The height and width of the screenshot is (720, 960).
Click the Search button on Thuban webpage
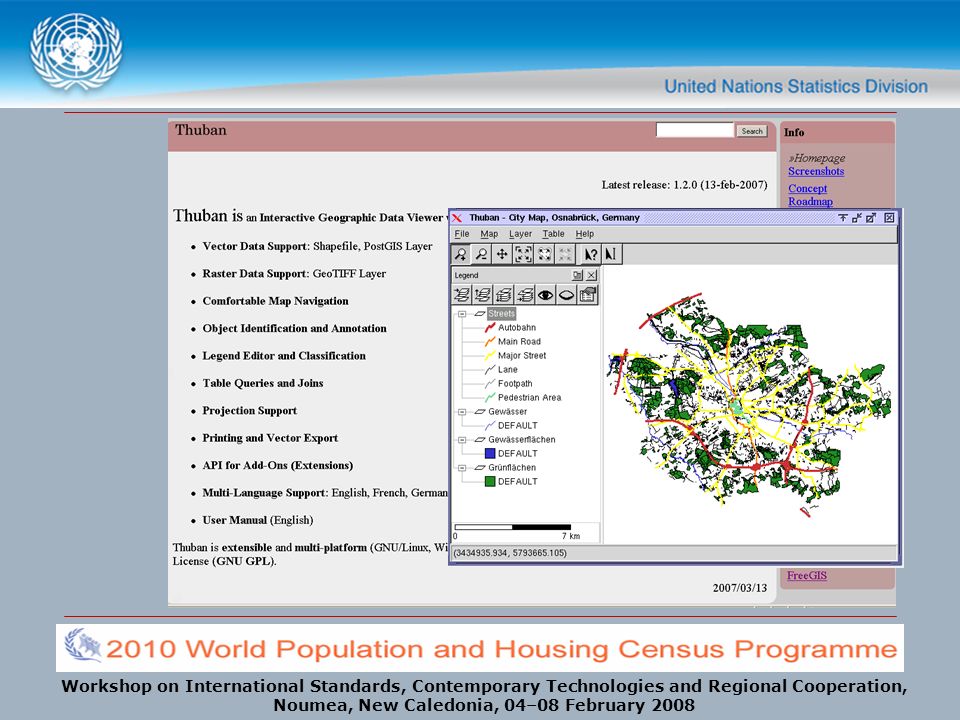click(752, 131)
